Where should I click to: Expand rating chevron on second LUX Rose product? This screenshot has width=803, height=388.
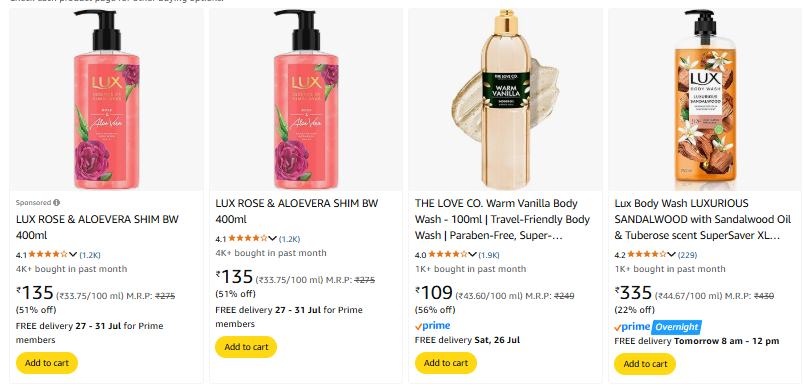pos(272,239)
